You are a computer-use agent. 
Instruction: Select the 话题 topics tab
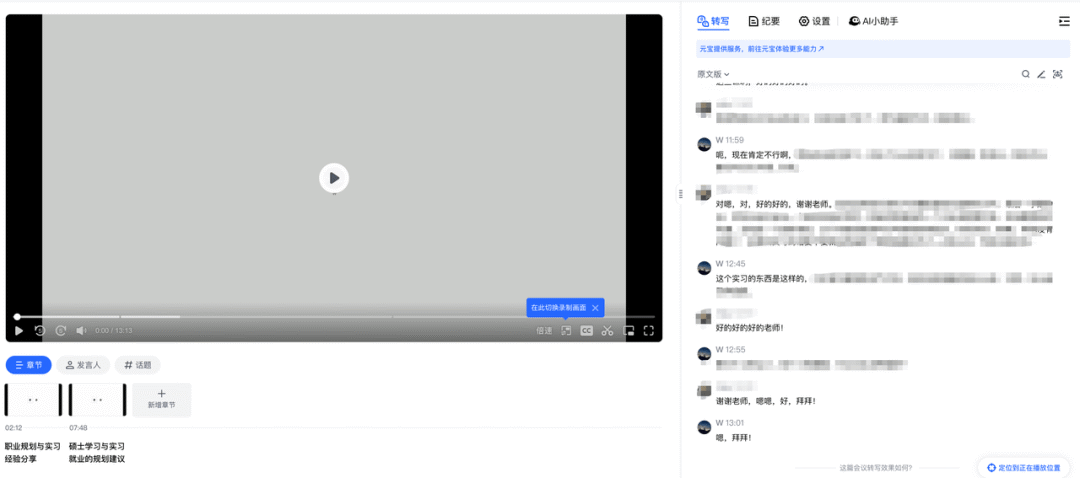138,365
